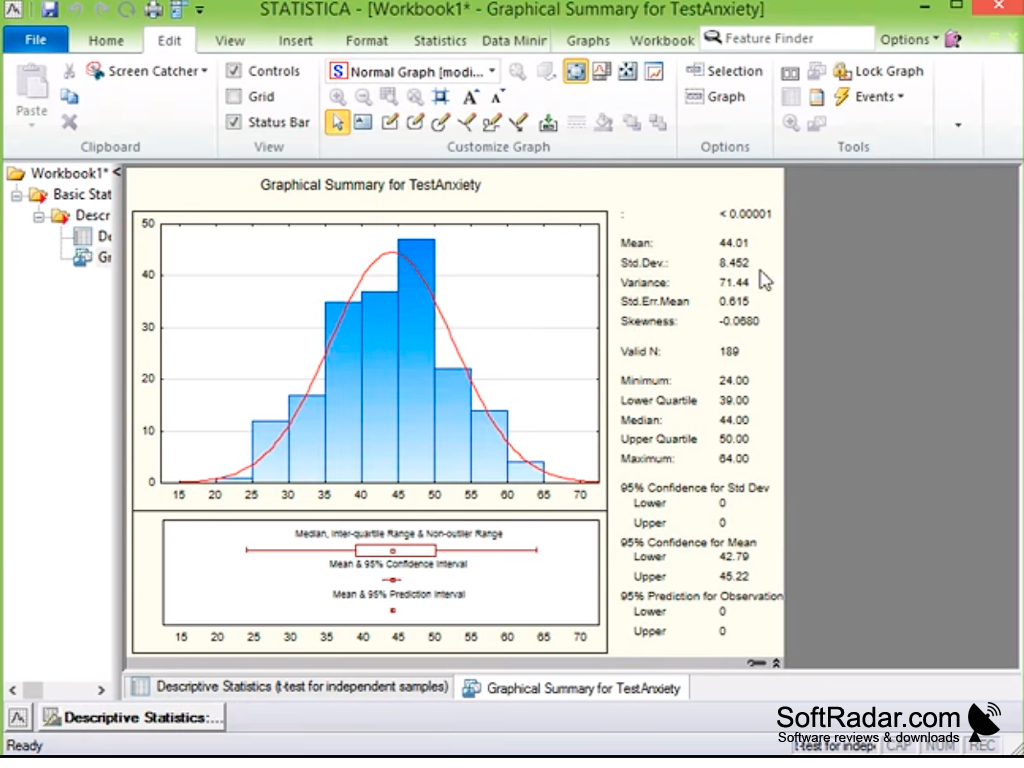The width and height of the screenshot is (1024, 768).
Task: Enable the Grid checkbox
Action: (233, 97)
